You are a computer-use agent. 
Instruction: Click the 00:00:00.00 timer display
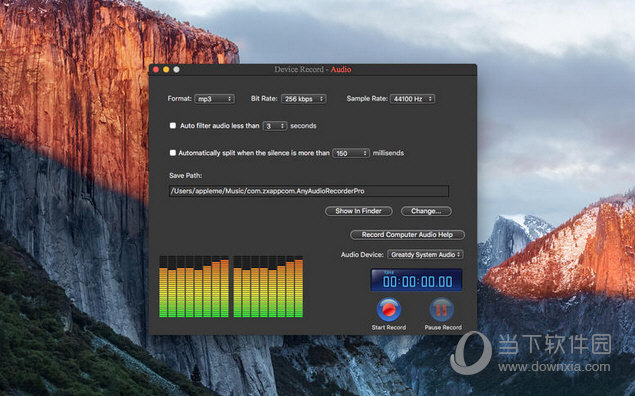[x=416, y=280]
